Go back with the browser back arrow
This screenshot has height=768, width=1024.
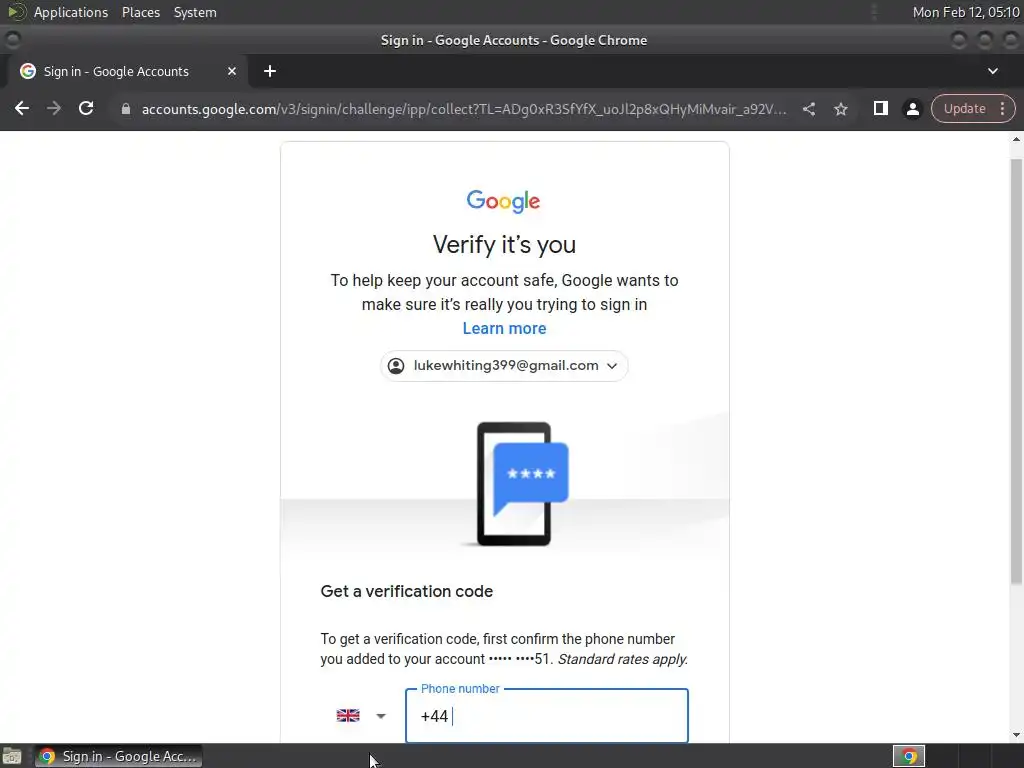(x=22, y=108)
